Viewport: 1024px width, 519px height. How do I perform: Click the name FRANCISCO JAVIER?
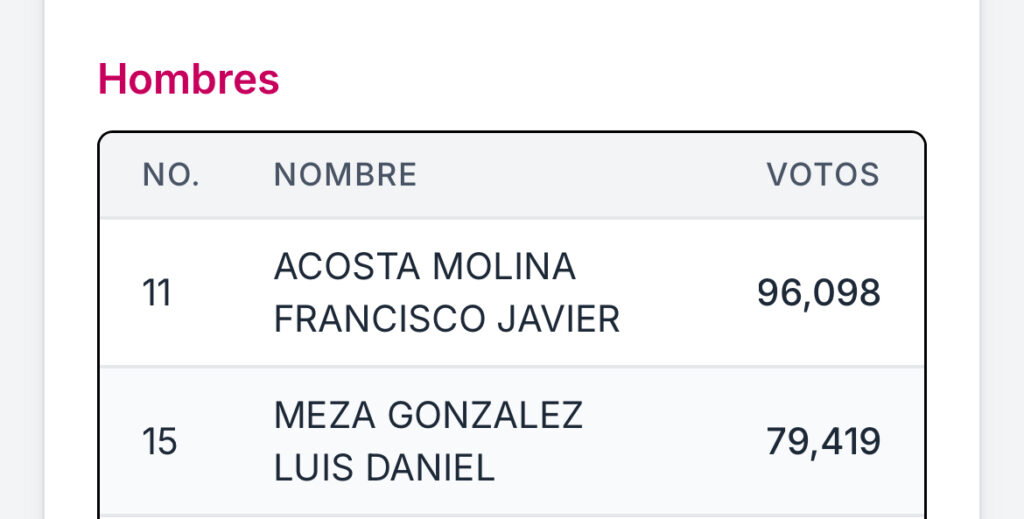tap(447, 319)
